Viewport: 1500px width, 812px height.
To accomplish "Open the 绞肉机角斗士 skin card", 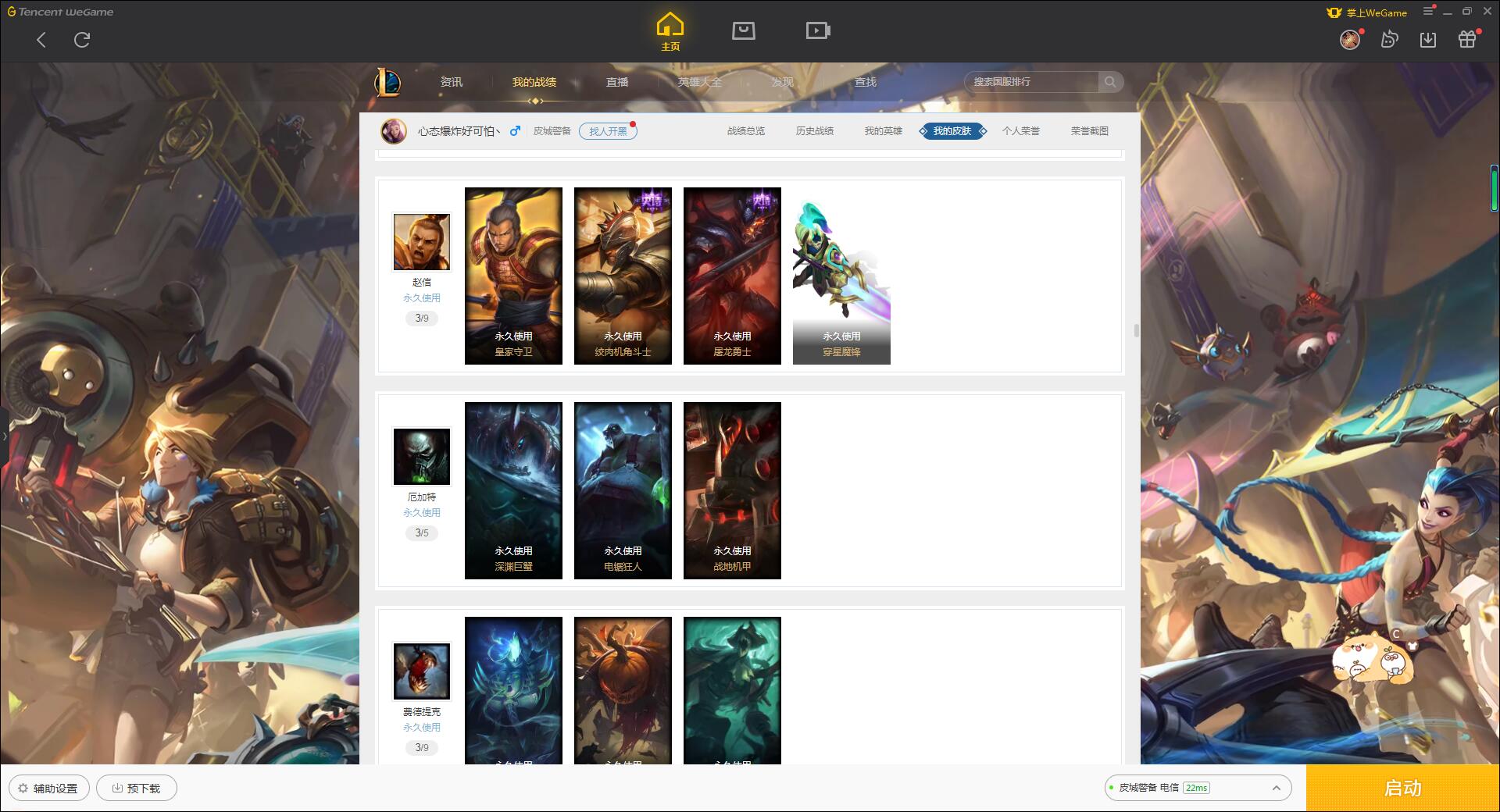I will coord(623,276).
